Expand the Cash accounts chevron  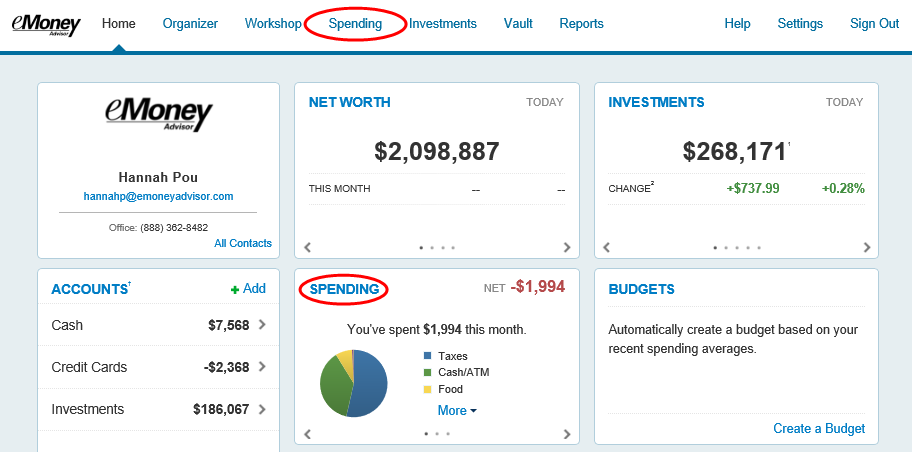coord(262,325)
